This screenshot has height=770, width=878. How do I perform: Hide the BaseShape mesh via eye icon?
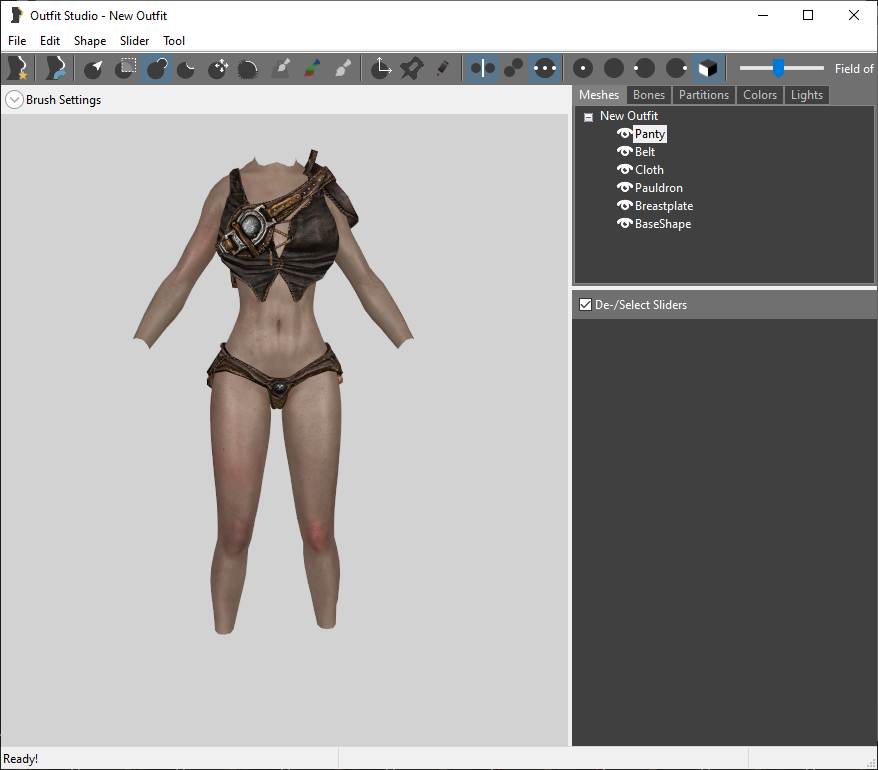pyautogui.click(x=624, y=223)
